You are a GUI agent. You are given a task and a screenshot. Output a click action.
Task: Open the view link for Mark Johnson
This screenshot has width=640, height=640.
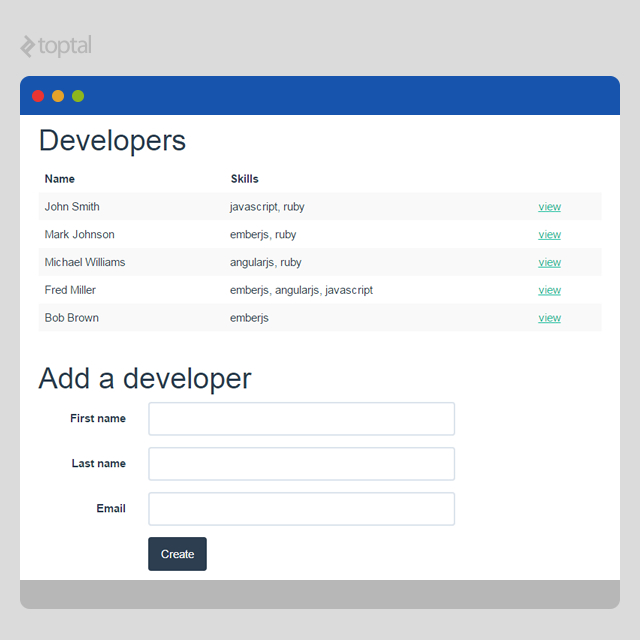pyautogui.click(x=549, y=235)
